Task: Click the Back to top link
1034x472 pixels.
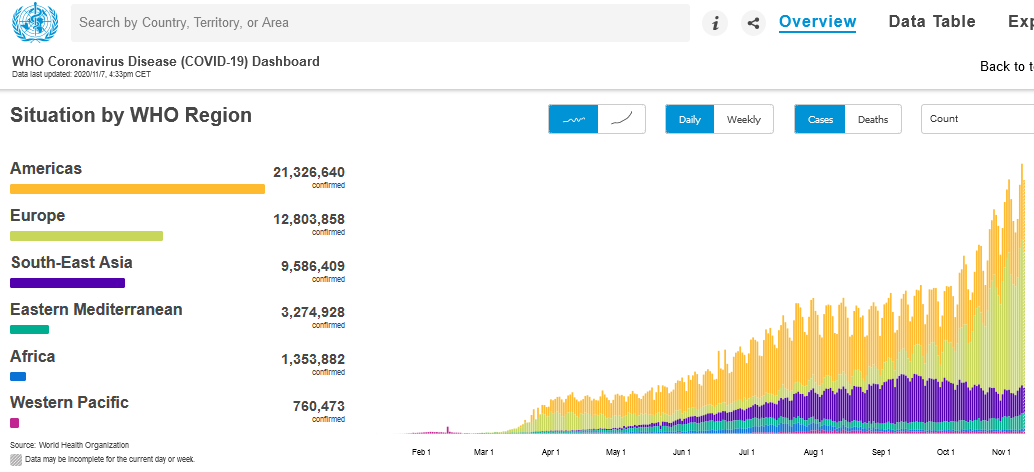Action: tap(1007, 67)
